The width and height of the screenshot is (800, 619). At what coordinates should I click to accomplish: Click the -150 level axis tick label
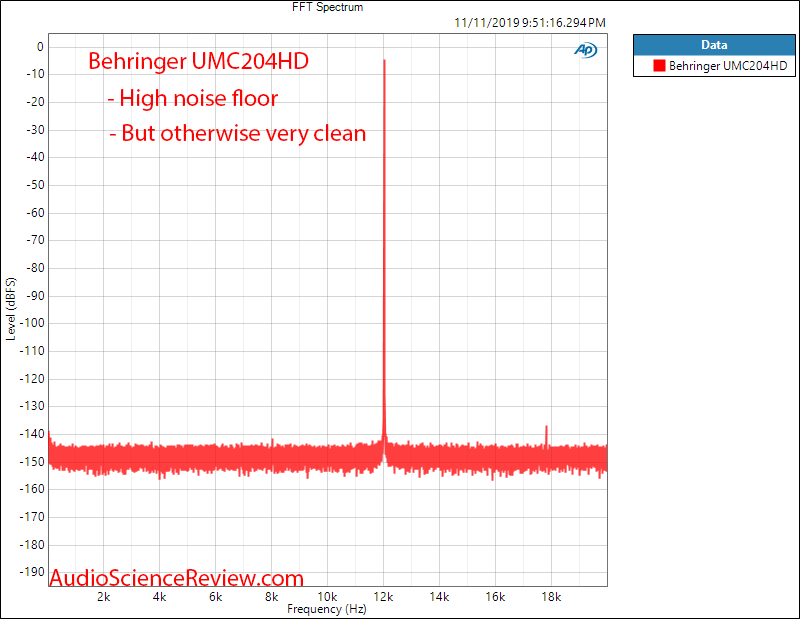point(32,461)
